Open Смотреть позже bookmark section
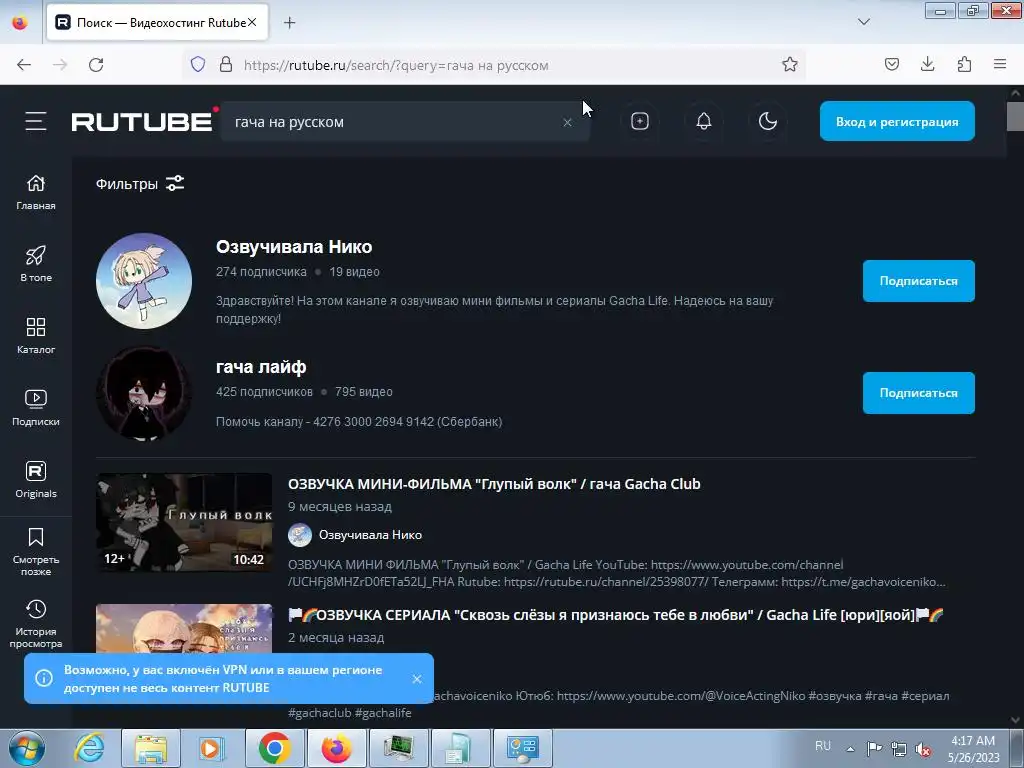Viewport: 1024px width, 768px height. (x=36, y=552)
